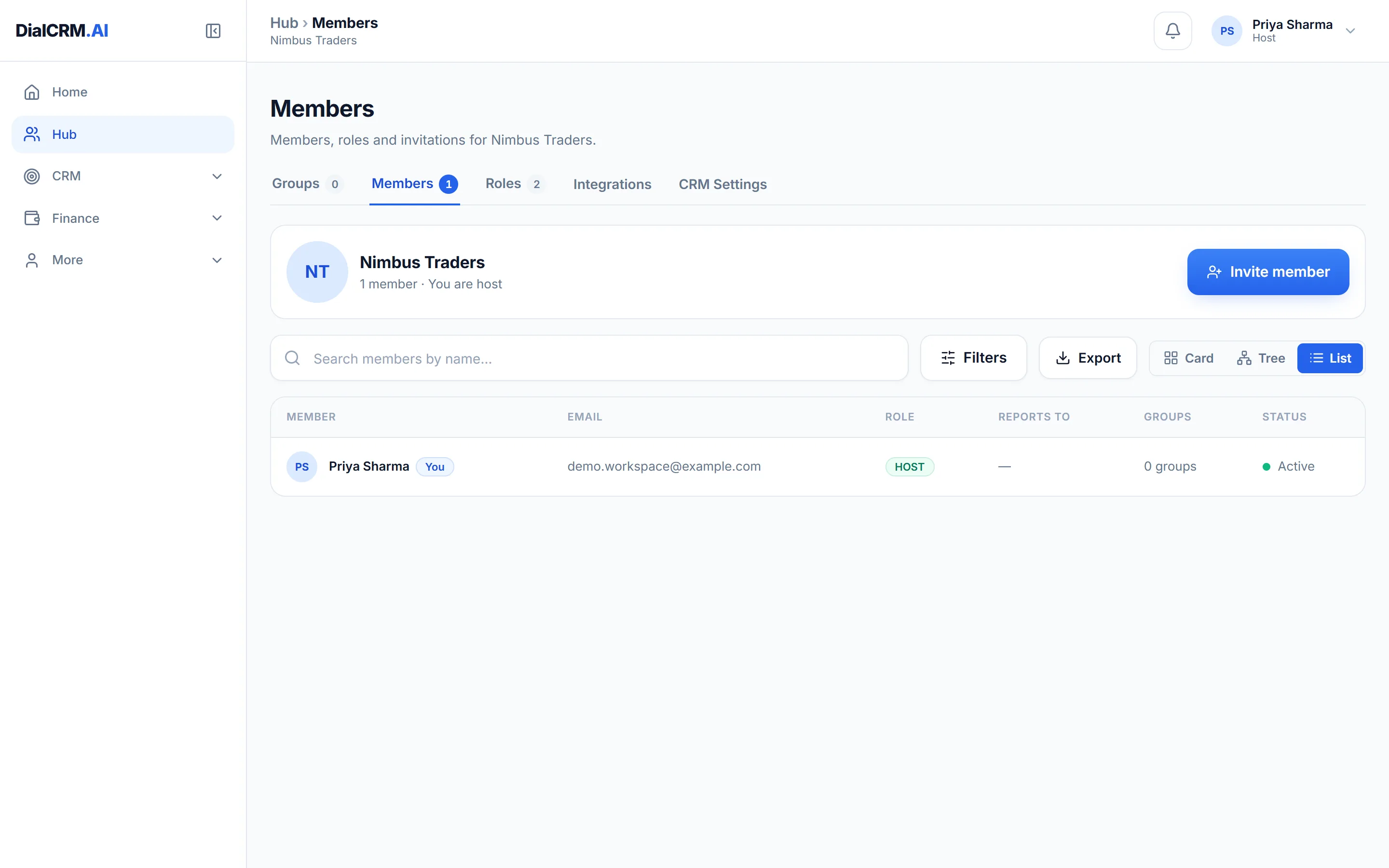Screen dimensions: 1389x868
Task: Collapse the sidebar with the panel icon
Action: [213, 30]
